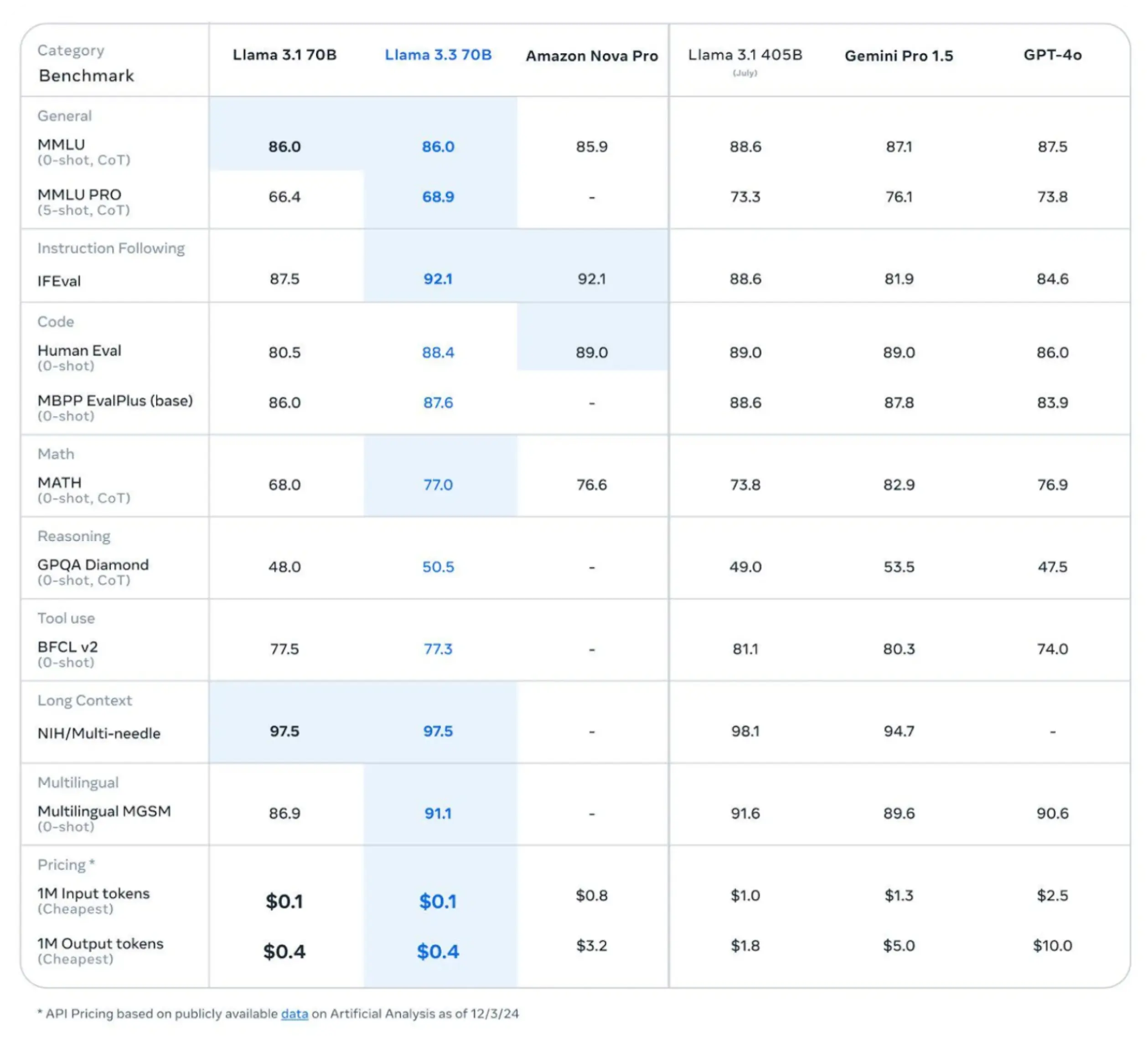Click Llama 3.1 405B's MMLU PRO score 73.3
The image size is (1148, 1042).
coord(745,197)
